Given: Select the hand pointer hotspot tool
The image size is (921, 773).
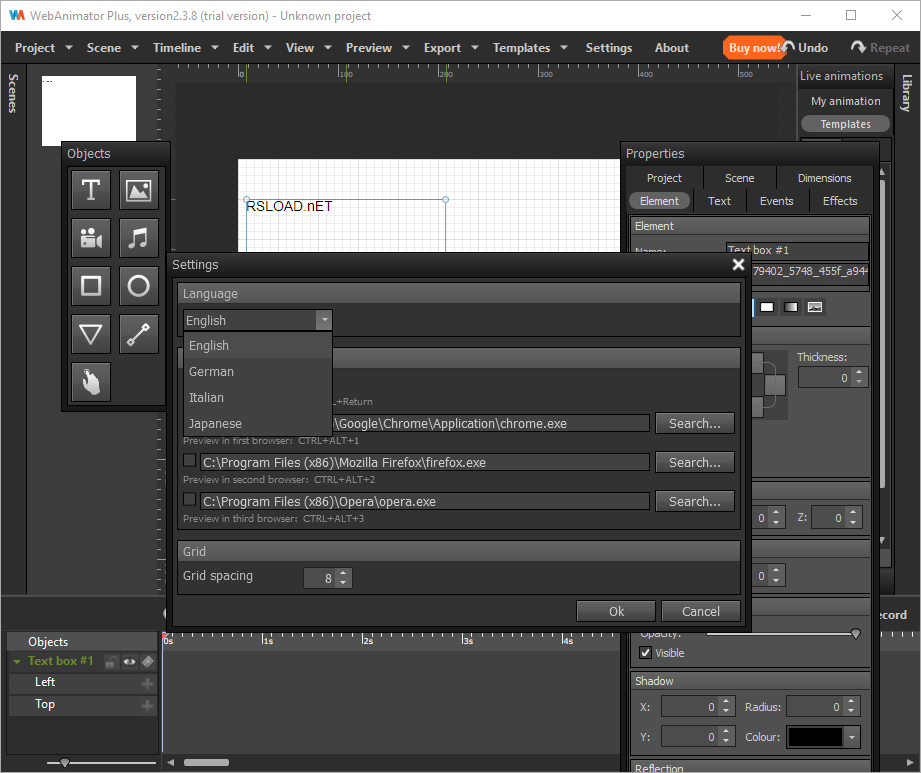Looking at the screenshot, I should [91, 383].
